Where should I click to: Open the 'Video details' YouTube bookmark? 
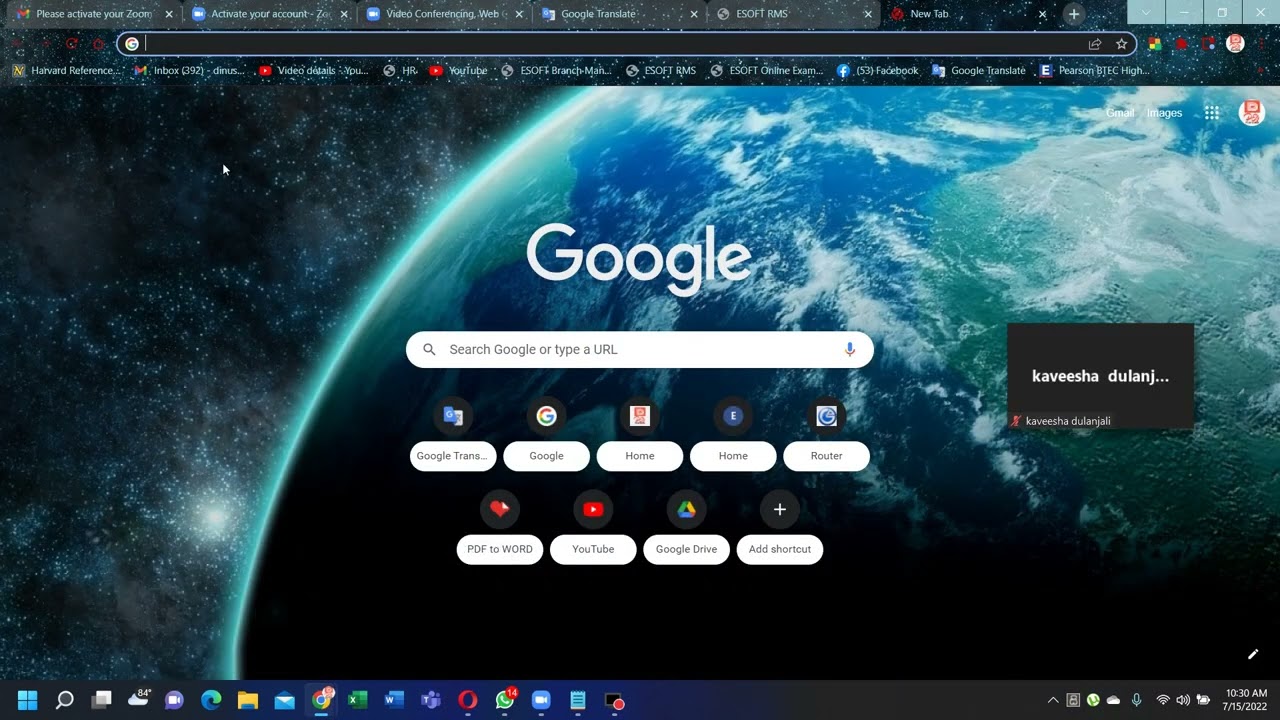tap(314, 71)
